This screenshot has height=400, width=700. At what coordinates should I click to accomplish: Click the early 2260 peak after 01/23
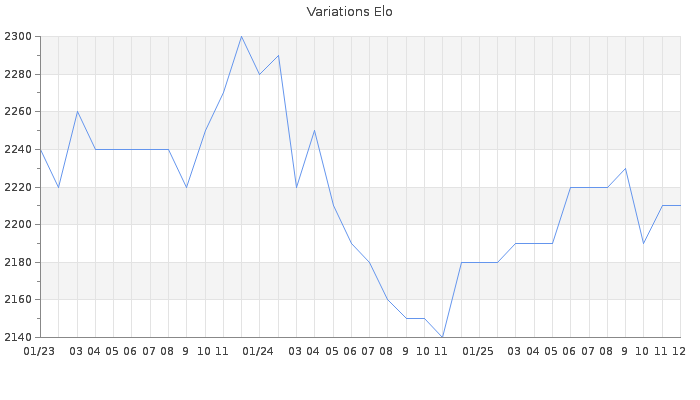coord(77,111)
